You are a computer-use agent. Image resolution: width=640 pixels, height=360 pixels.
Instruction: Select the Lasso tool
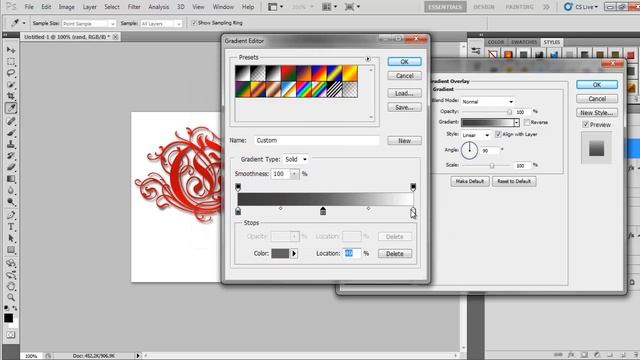11,73
